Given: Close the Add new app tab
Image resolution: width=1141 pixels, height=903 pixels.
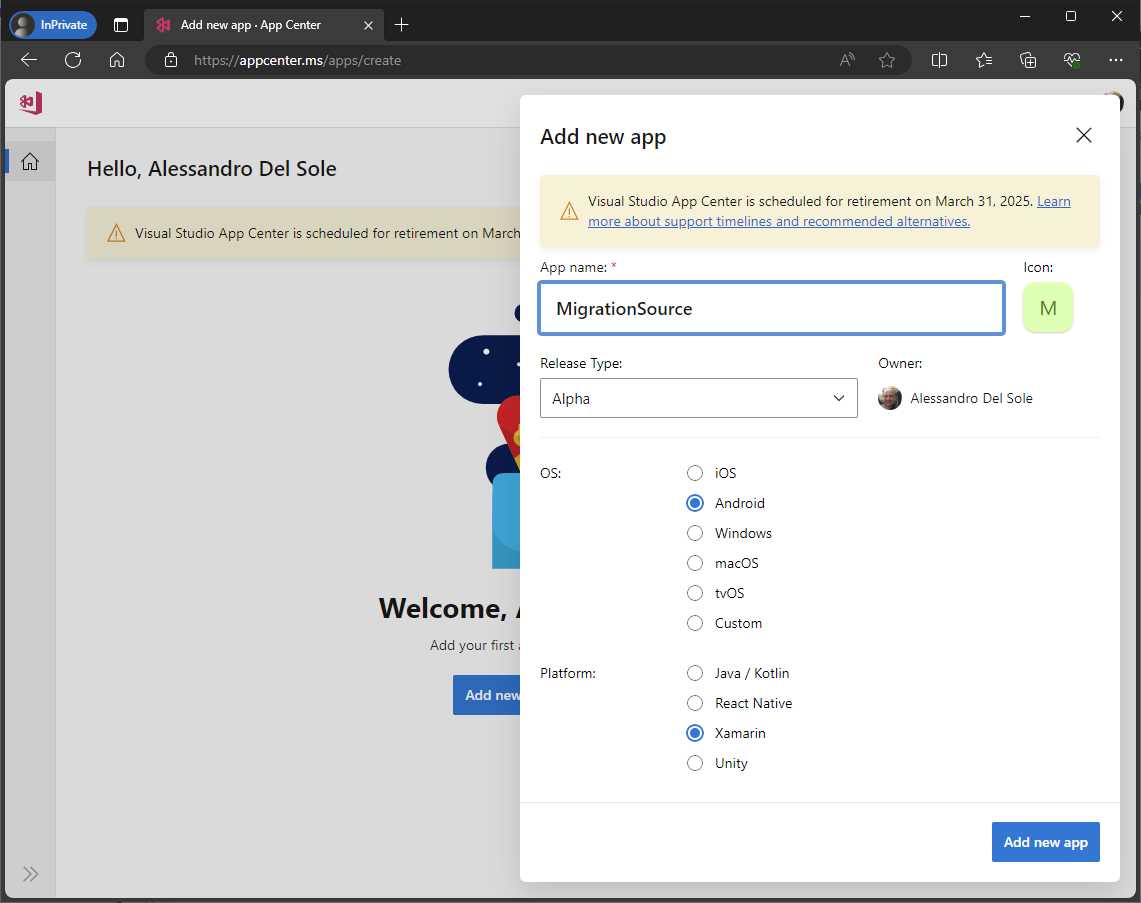Looking at the screenshot, I should pyautogui.click(x=368, y=25).
